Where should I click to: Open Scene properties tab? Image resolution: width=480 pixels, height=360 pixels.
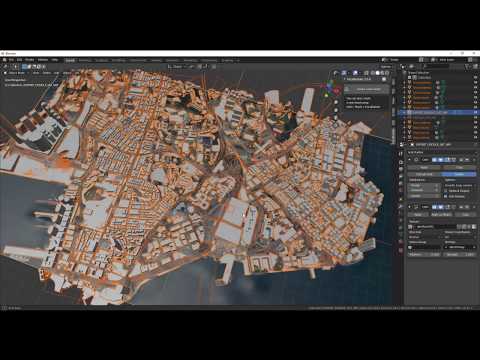coord(401,184)
